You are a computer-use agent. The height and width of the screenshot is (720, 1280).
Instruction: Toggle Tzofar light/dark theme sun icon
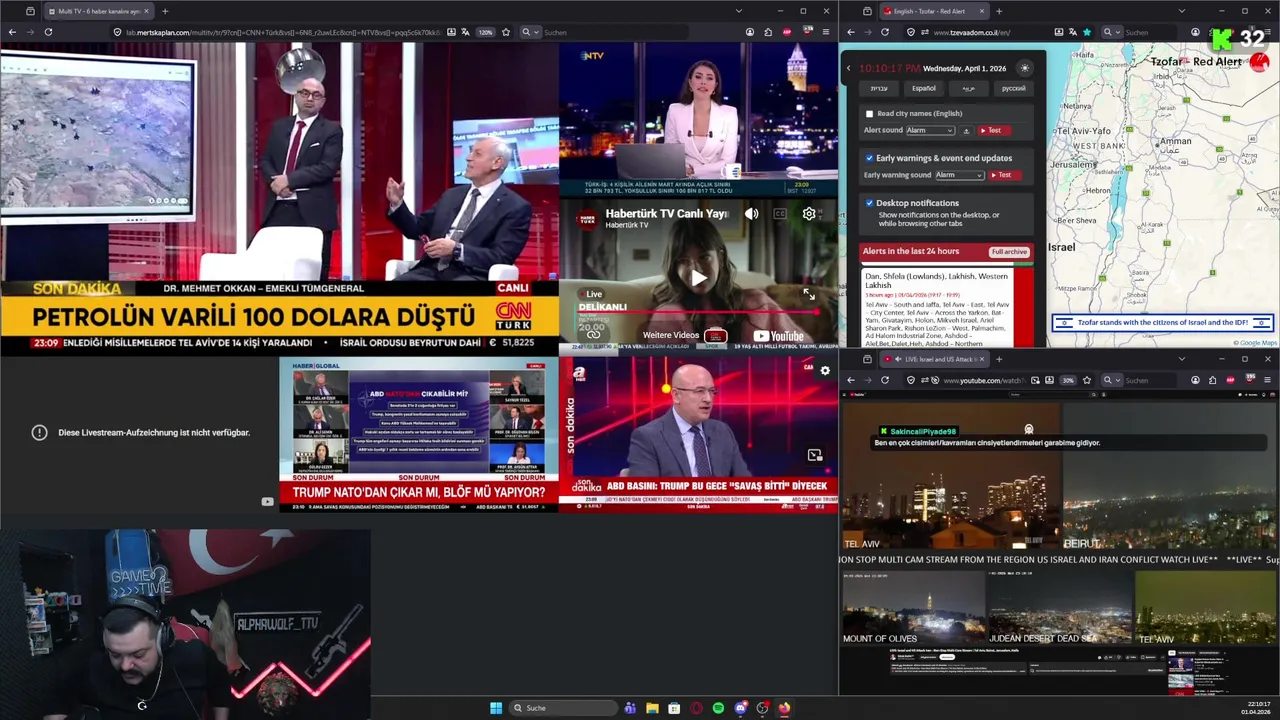click(x=1024, y=68)
